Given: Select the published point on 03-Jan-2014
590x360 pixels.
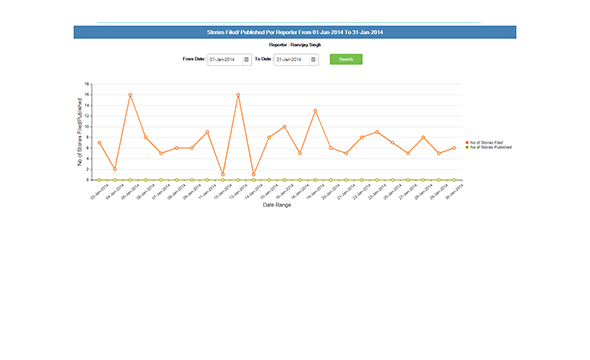Looking at the screenshot, I should click(99, 180).
